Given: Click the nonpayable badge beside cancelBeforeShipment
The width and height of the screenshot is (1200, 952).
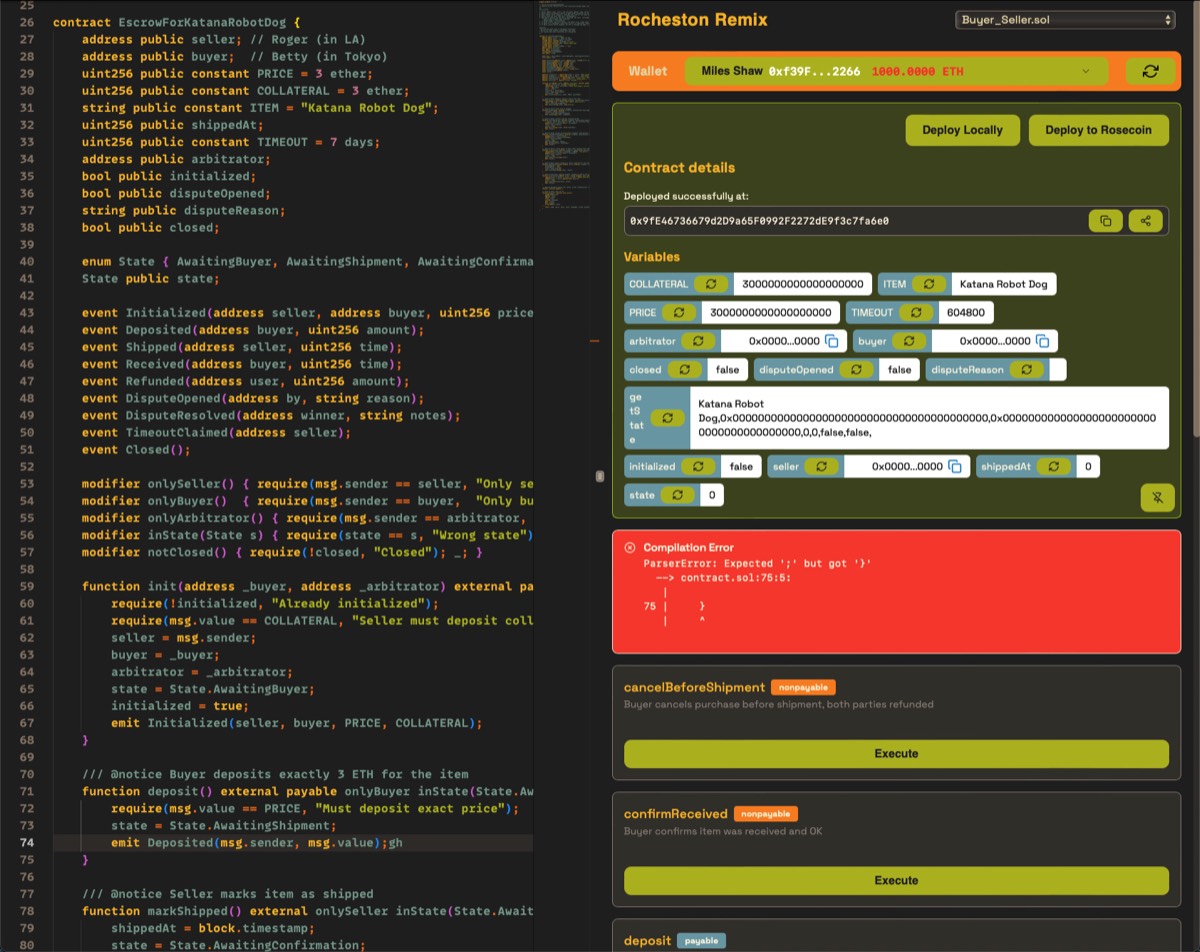Looking at the screenshot, I should coord(803,687).
